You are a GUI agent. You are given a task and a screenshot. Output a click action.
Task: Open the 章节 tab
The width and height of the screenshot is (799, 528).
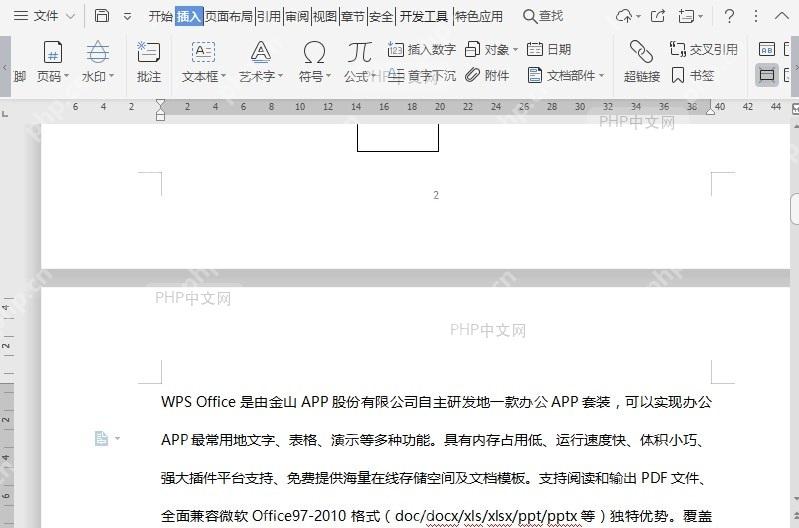(x=353, y=16)
